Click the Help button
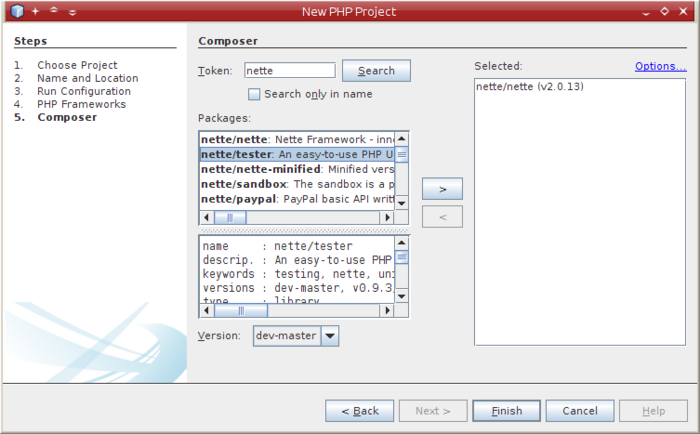The height and width of the screenshot is (434, 700). pos(653,411)
